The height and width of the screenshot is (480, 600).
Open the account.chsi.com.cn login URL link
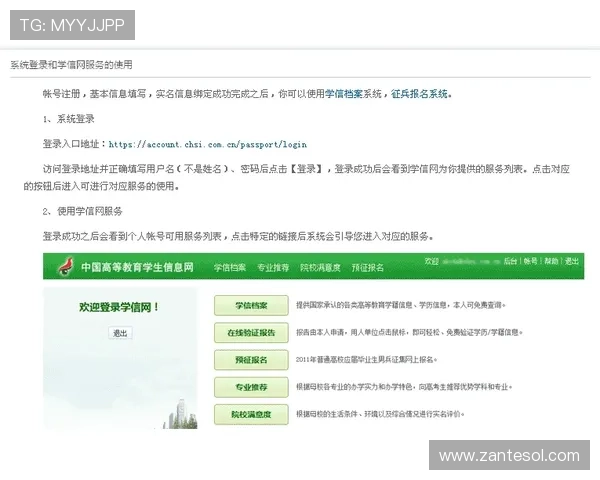point(208,144)
